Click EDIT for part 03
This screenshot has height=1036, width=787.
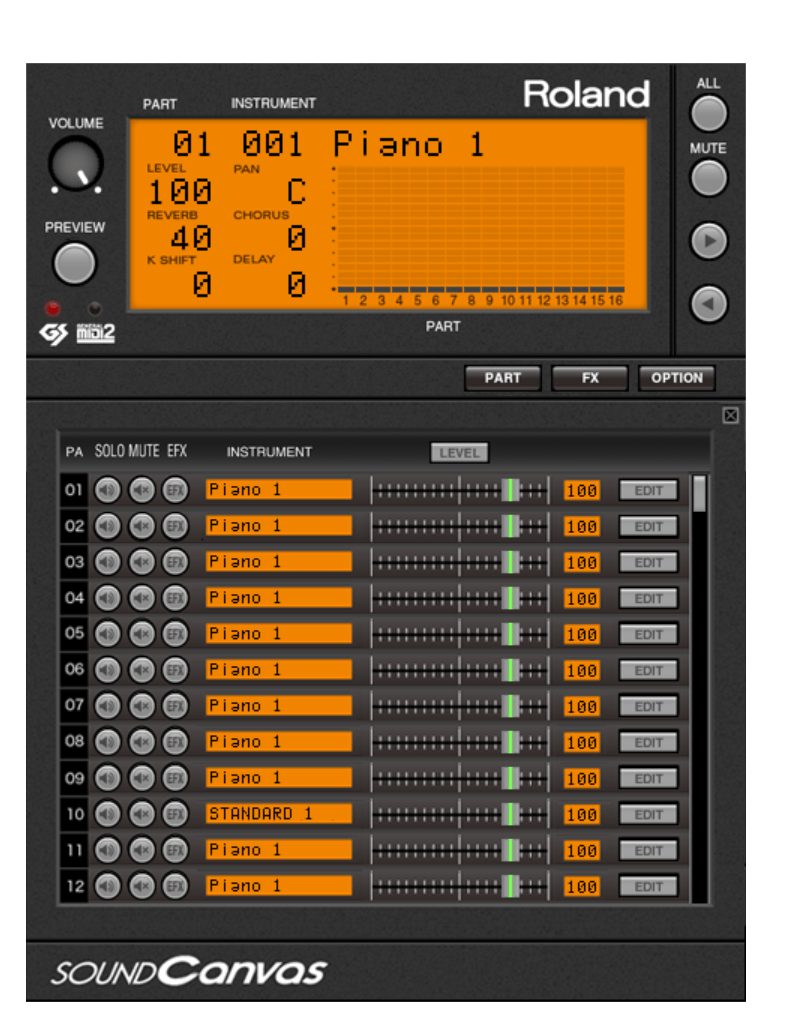pyautogui.click(x=648, y=562)
